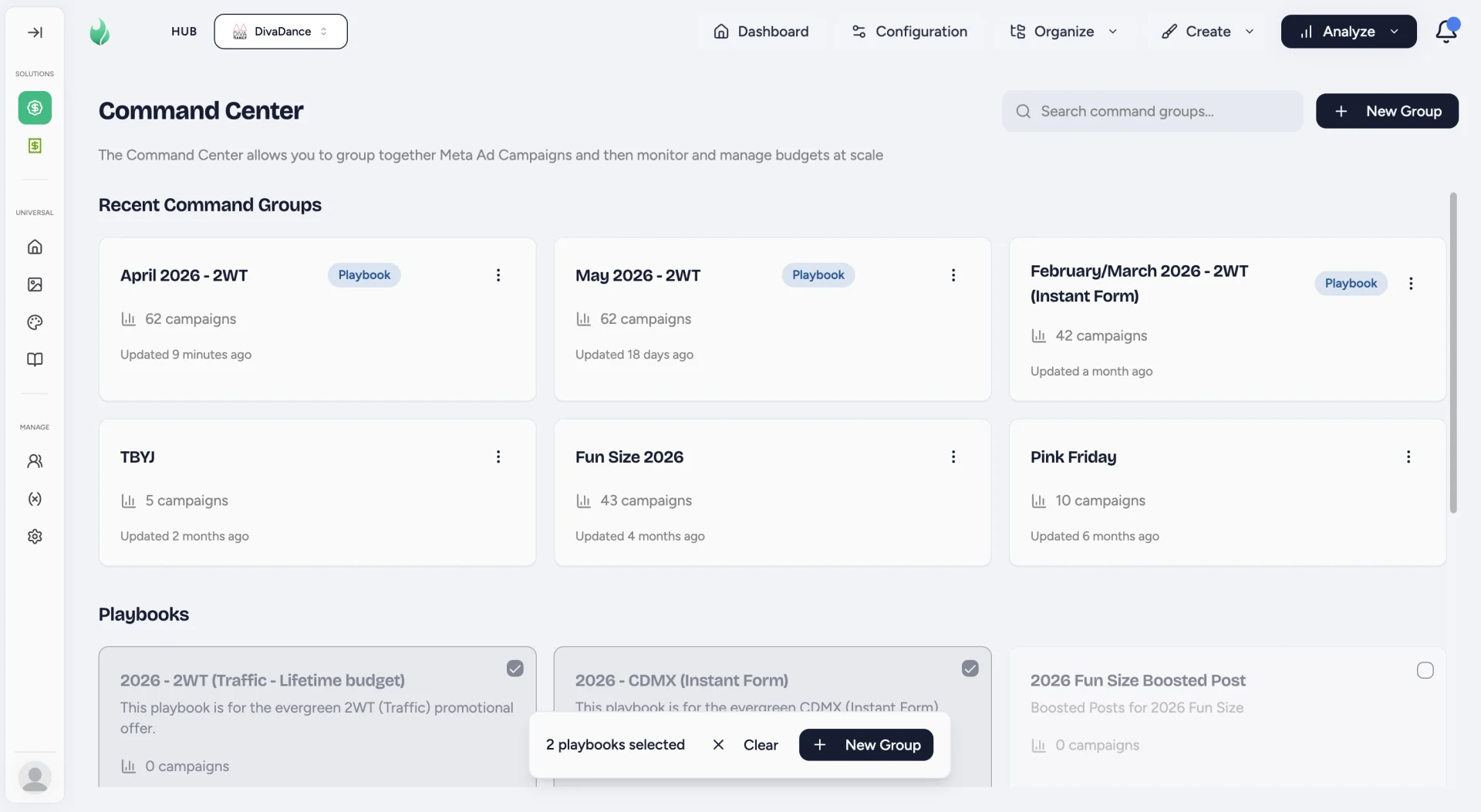This screenshot has width=1481, height=812.
Task: Clear the selected playbooks
Action: [x=745, y=745]
